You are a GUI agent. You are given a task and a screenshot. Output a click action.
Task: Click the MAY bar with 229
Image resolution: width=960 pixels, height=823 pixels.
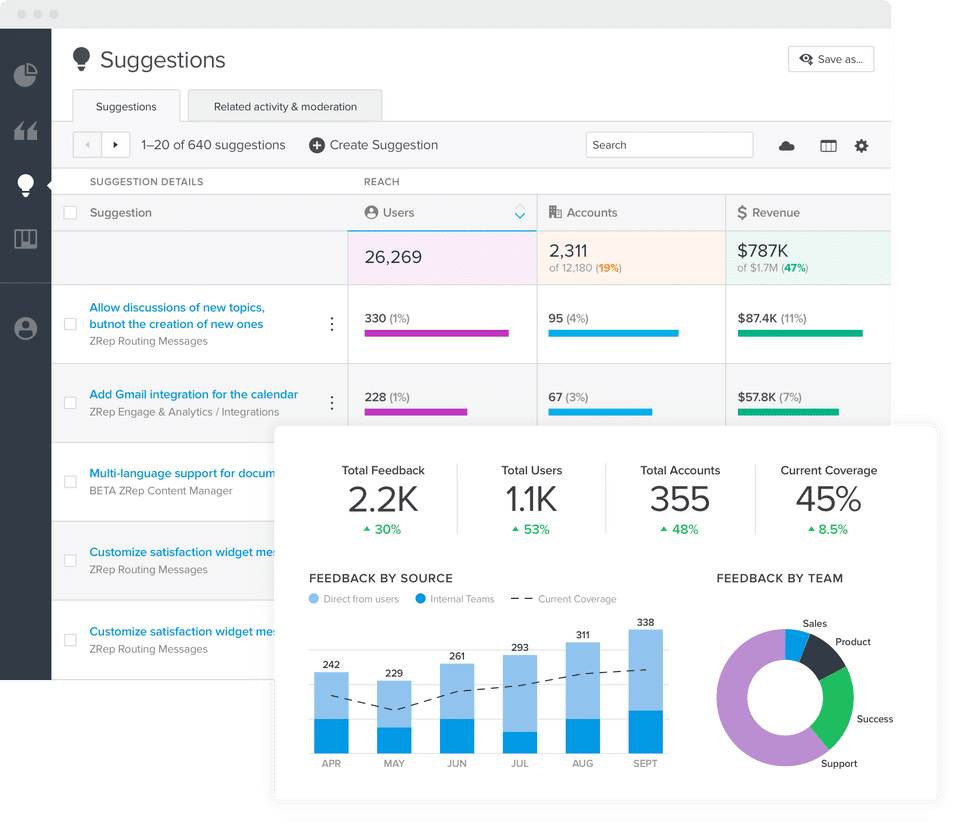pyautogui.click(x=394, y=716)
